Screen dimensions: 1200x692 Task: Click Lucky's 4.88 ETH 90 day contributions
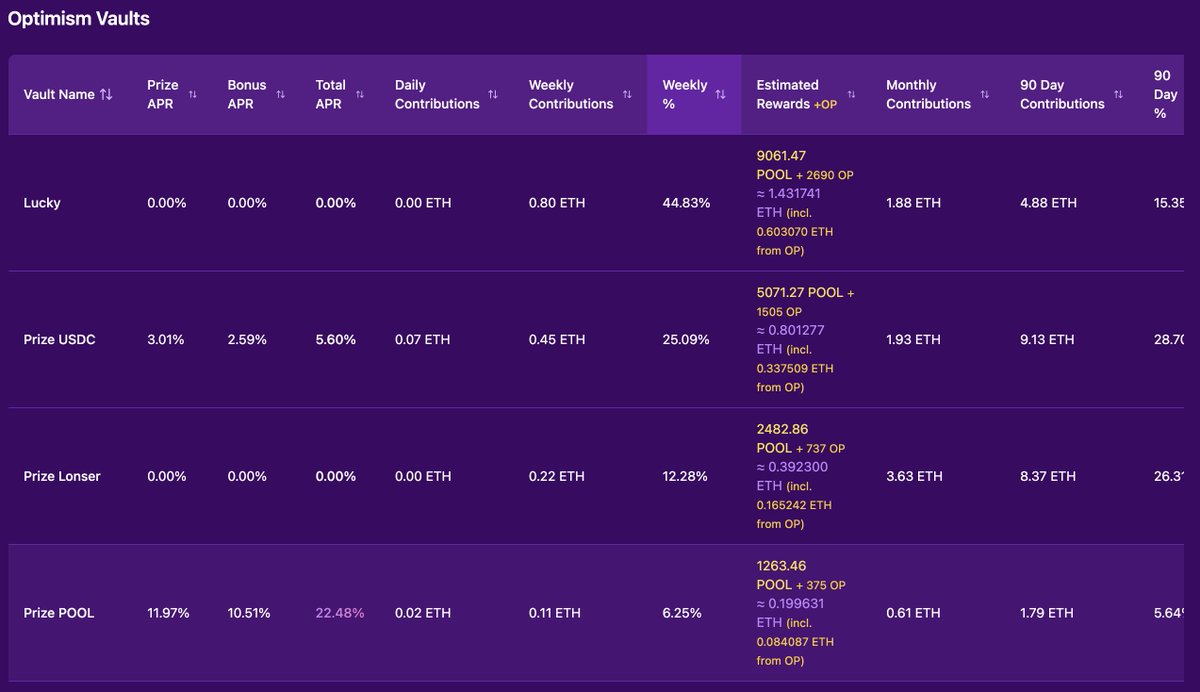coord(1048,203)
